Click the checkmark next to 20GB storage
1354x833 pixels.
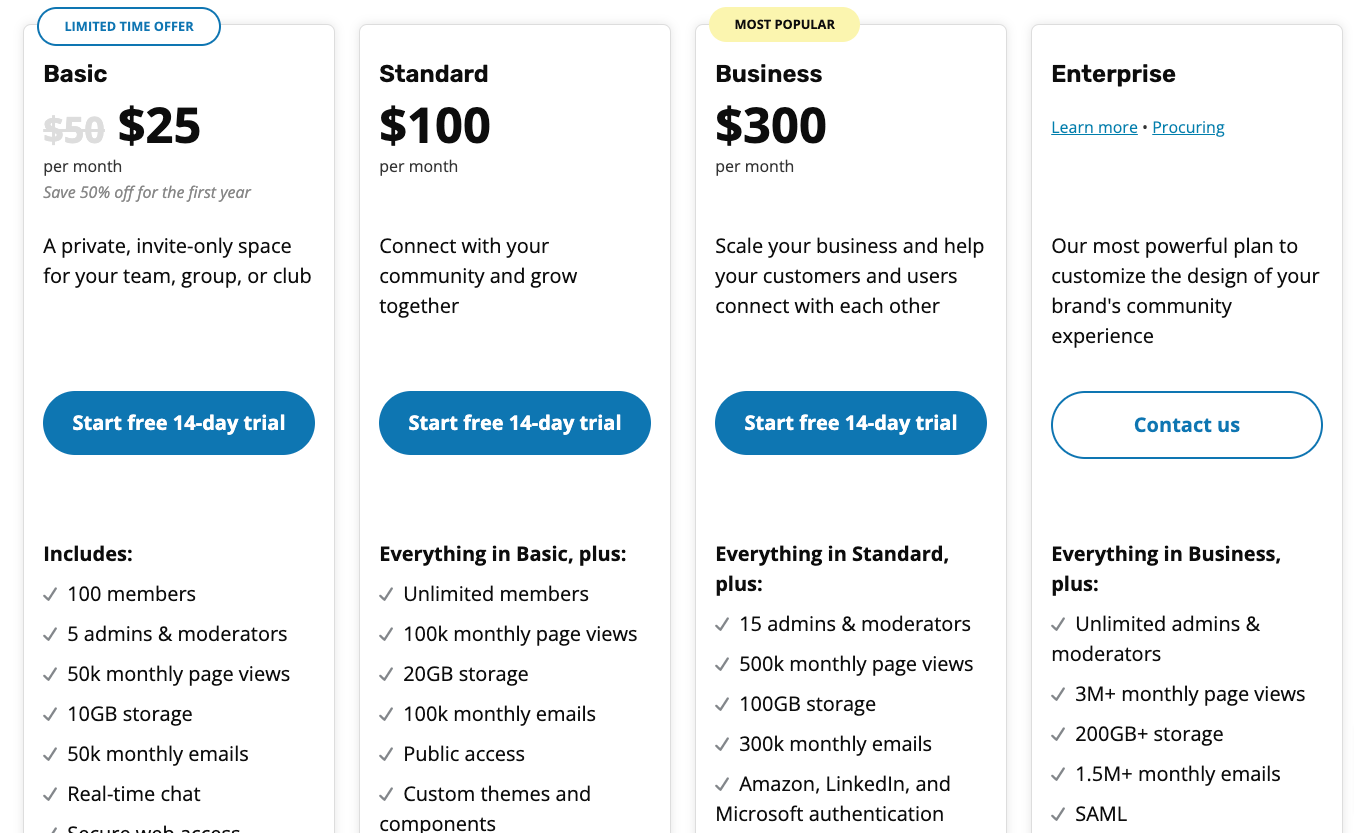385,674
